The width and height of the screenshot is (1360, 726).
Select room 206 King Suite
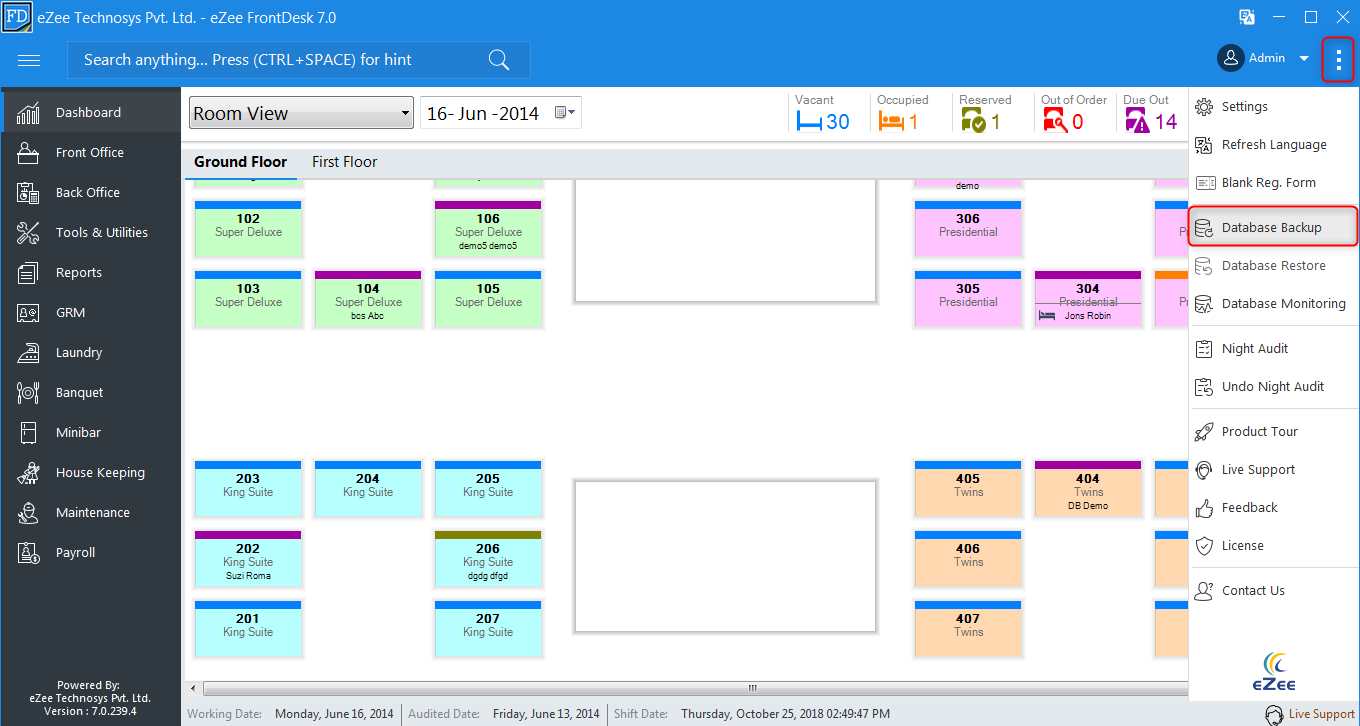tap(488, 558)
